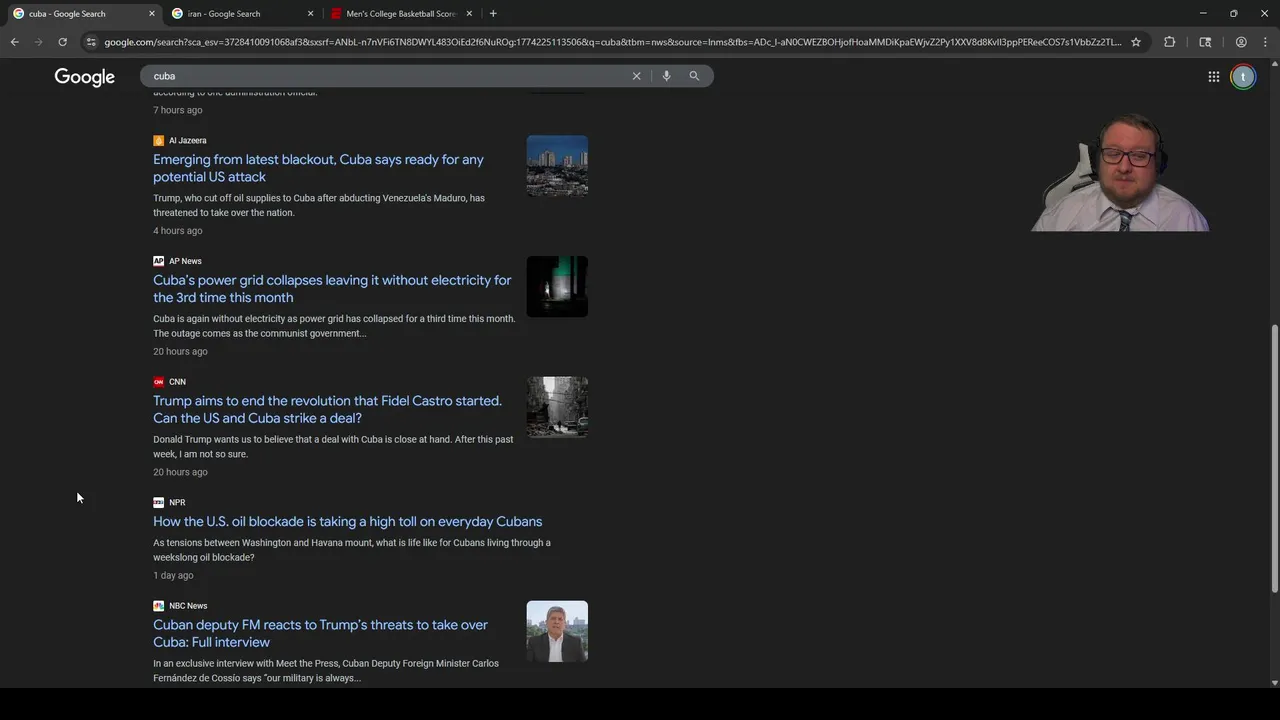The width and height of the screenshot is (1280, 720).
Task: Click the CNN source icon
Action: coord(158,382)
